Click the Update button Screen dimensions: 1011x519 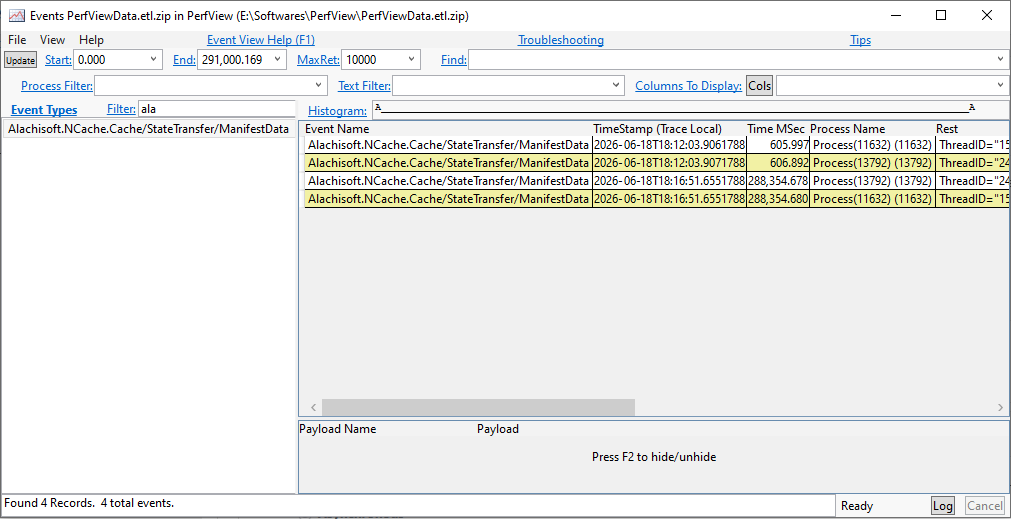[x=21, y=60]
